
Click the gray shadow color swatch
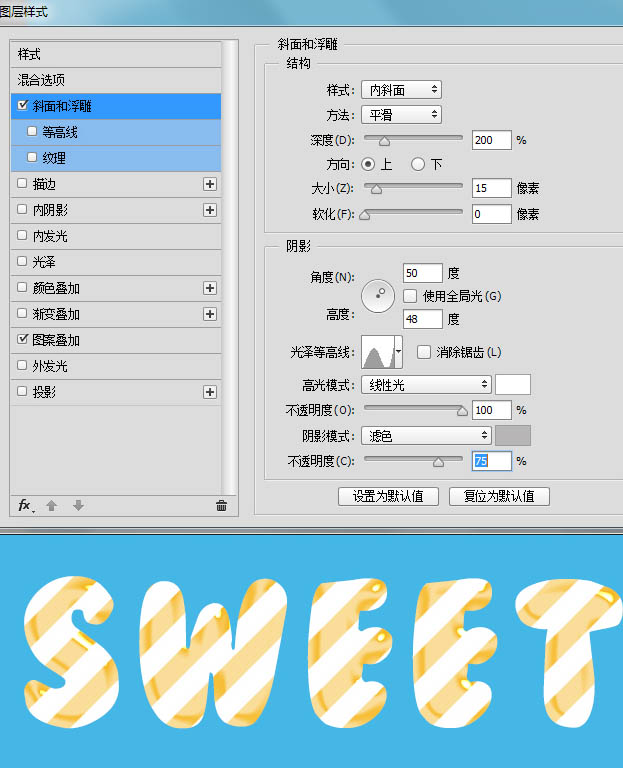click(x=513, y=435)
